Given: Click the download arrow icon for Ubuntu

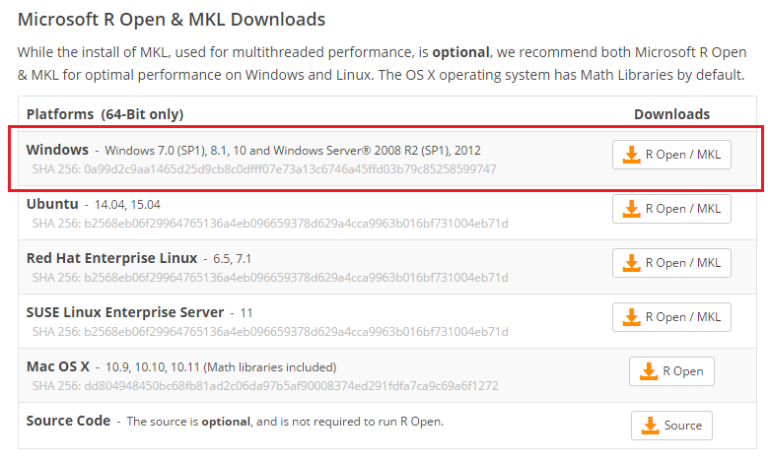Looking at the screenshot, I should point(631,209).
